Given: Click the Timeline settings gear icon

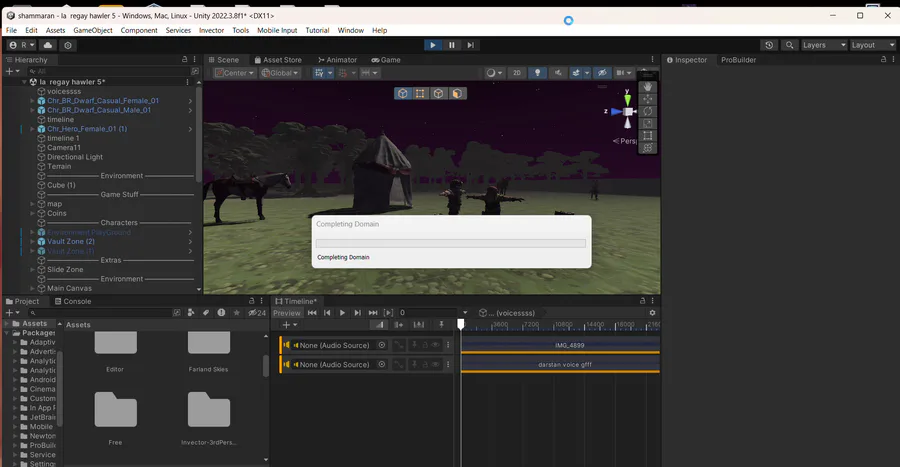Looking at the screenshot, I should pyautogui.click(x=652, y=313).
